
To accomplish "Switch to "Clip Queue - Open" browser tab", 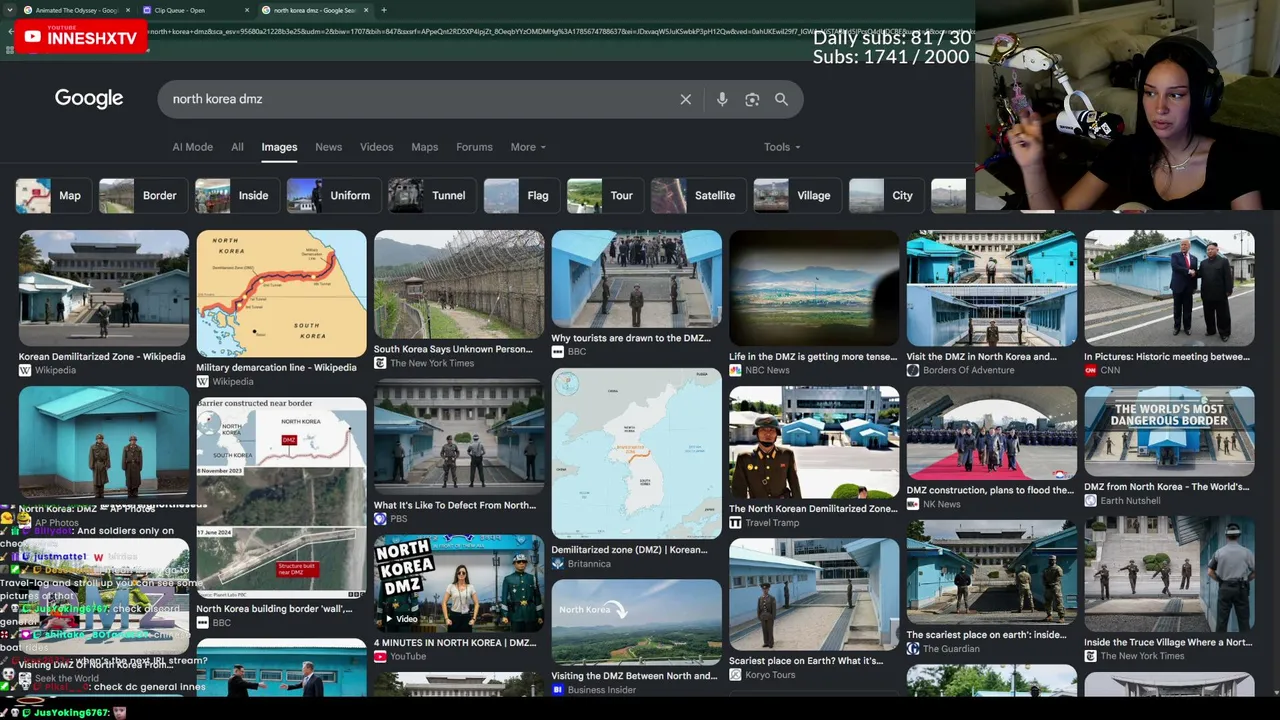I will 195,10.
